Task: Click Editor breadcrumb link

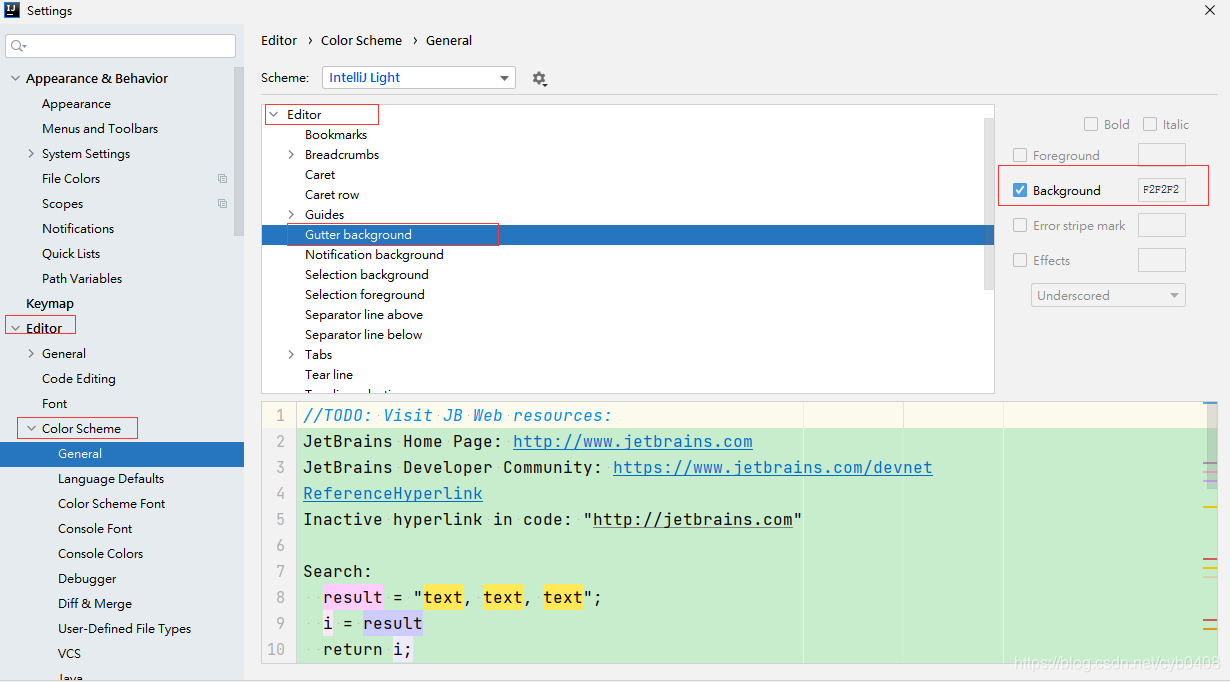Action: [279, 41]
